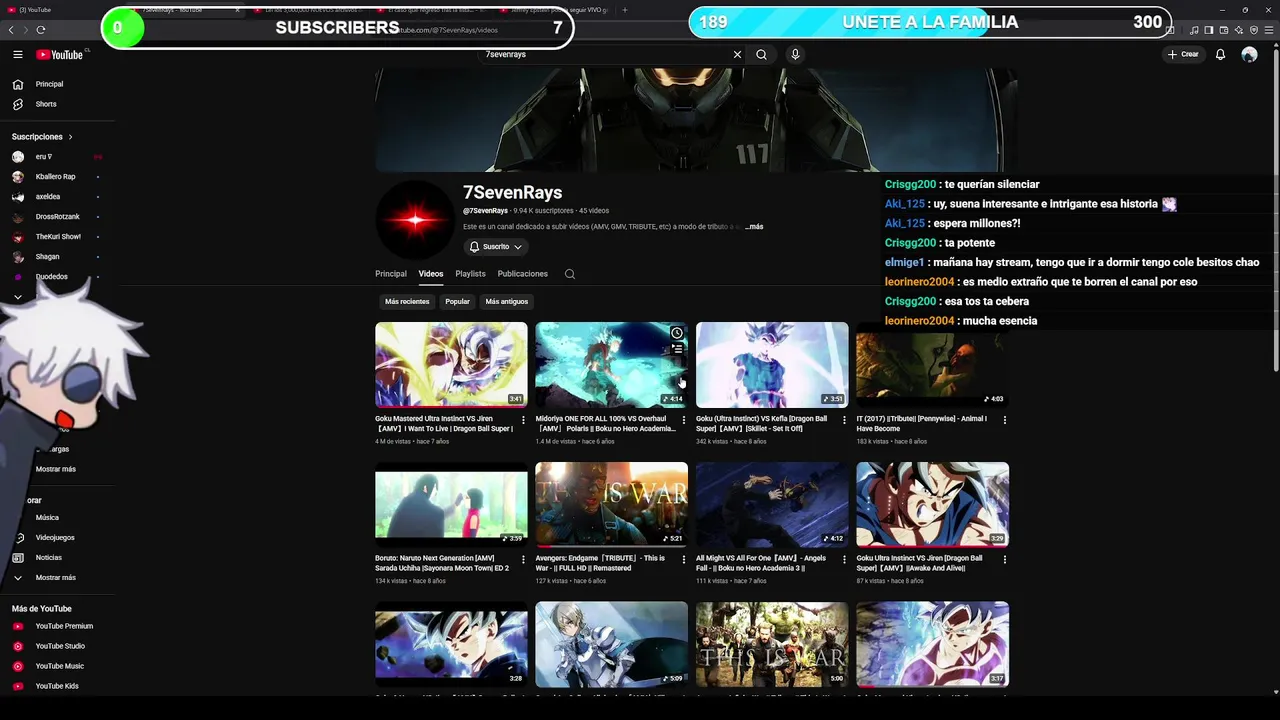This screenshot has height=720, width=1280.
Task: Open options menu for Goku Mastered Ultra Instinct video
Action: point(523,420)
